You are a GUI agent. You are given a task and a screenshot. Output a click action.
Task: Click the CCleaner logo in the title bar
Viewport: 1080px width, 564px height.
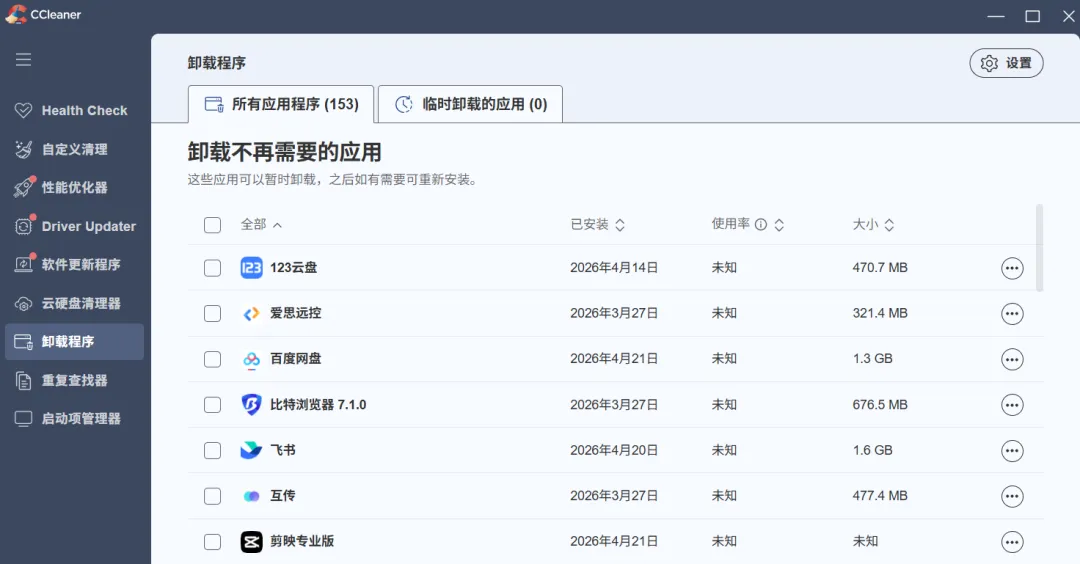tap(15, 14)
